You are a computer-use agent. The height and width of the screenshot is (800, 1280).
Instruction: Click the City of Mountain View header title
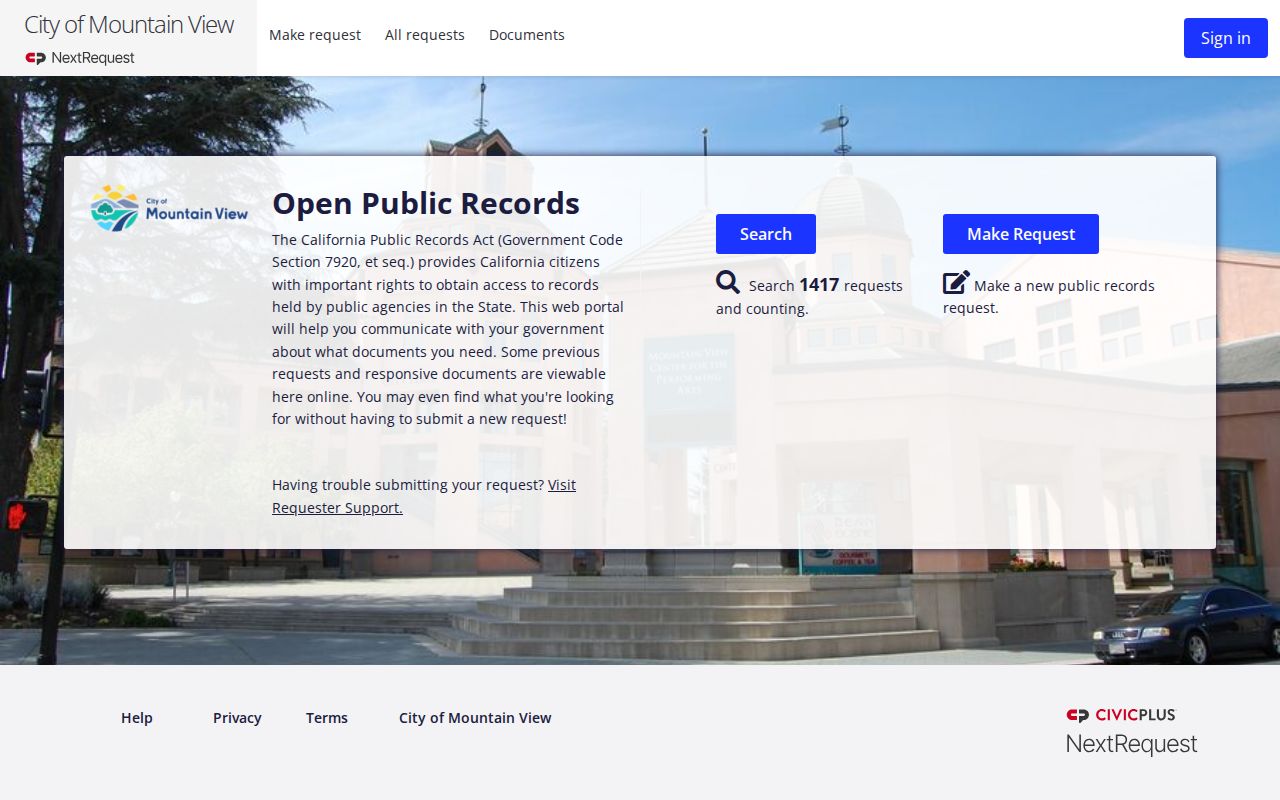[x=129, y=25]
